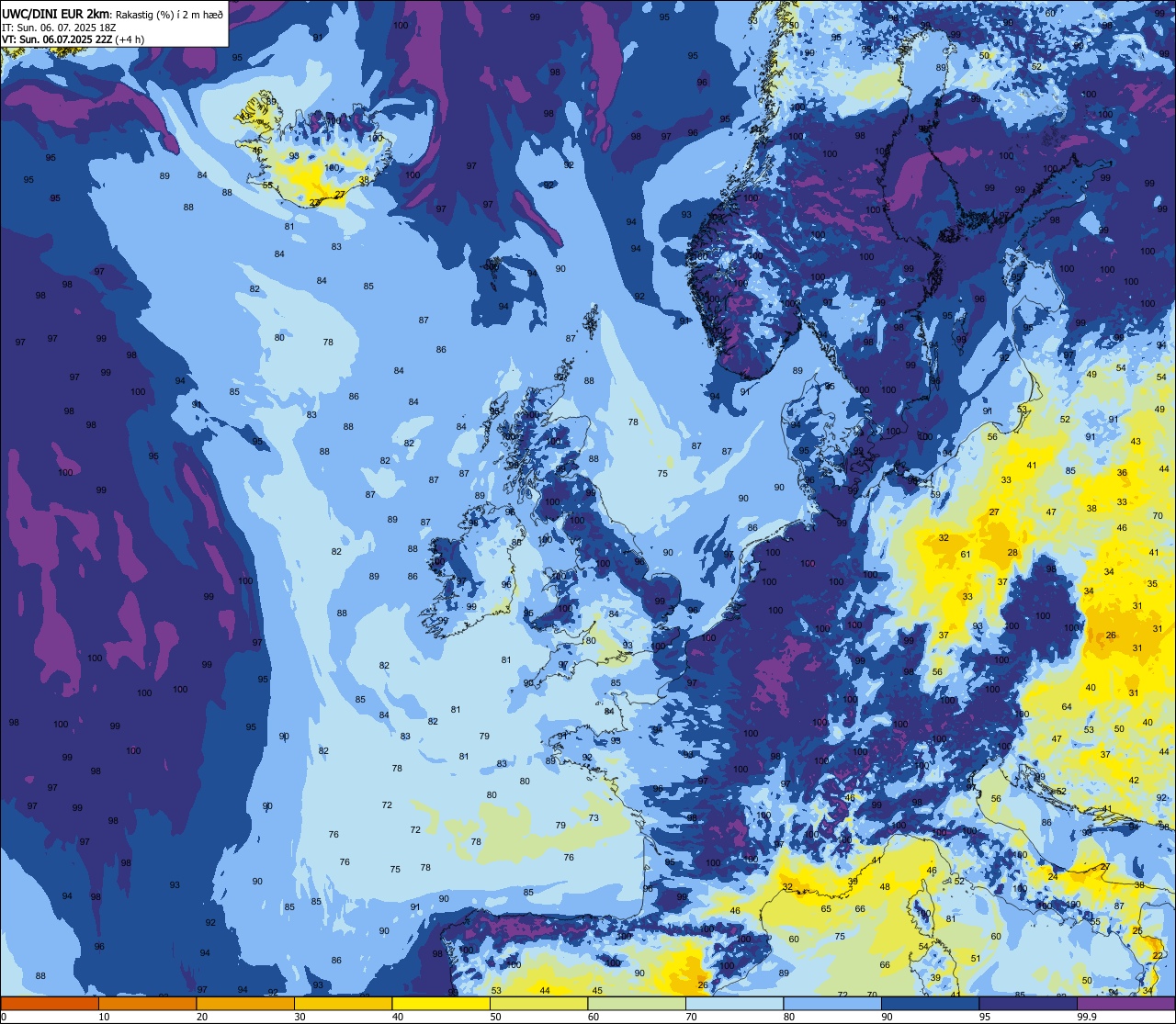Click the dark navy 95–99.9 legend swatch
Viewport: 1176px width, 1024px height.
click(1028, 1004)
